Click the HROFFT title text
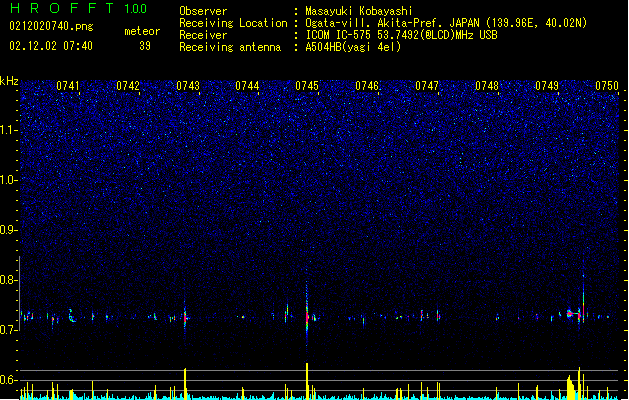Image resolution: width=629 pixels, height=400 pixels. tap(62, 8)
